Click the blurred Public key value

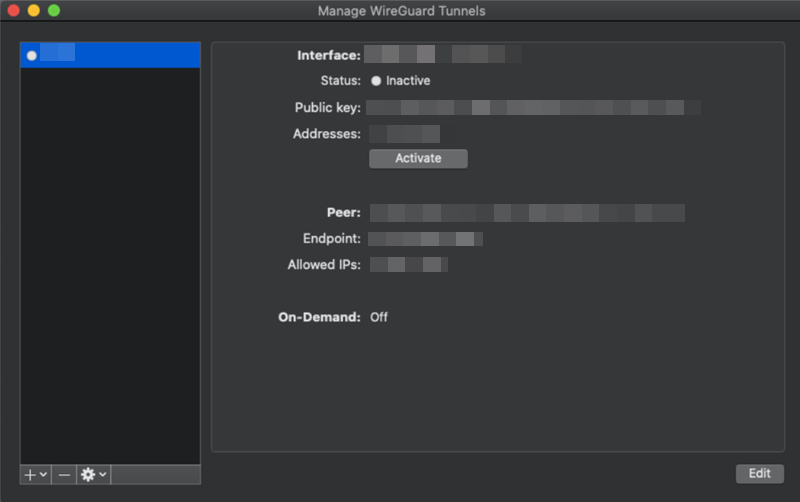[532, 107]
